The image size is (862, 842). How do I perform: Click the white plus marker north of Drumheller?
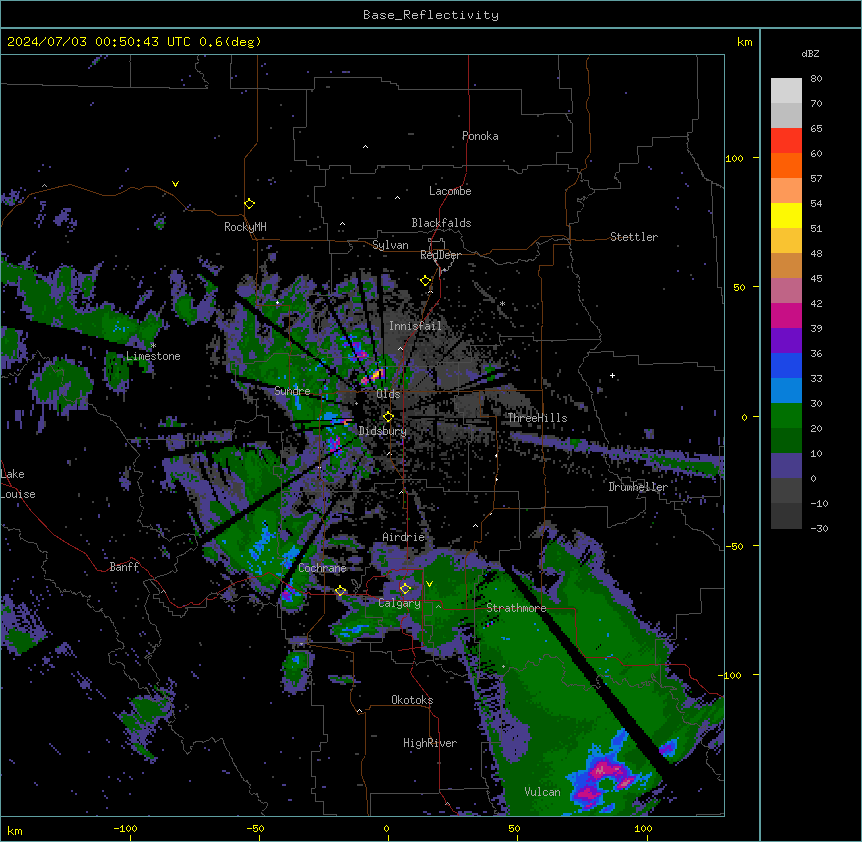(612, 375)
